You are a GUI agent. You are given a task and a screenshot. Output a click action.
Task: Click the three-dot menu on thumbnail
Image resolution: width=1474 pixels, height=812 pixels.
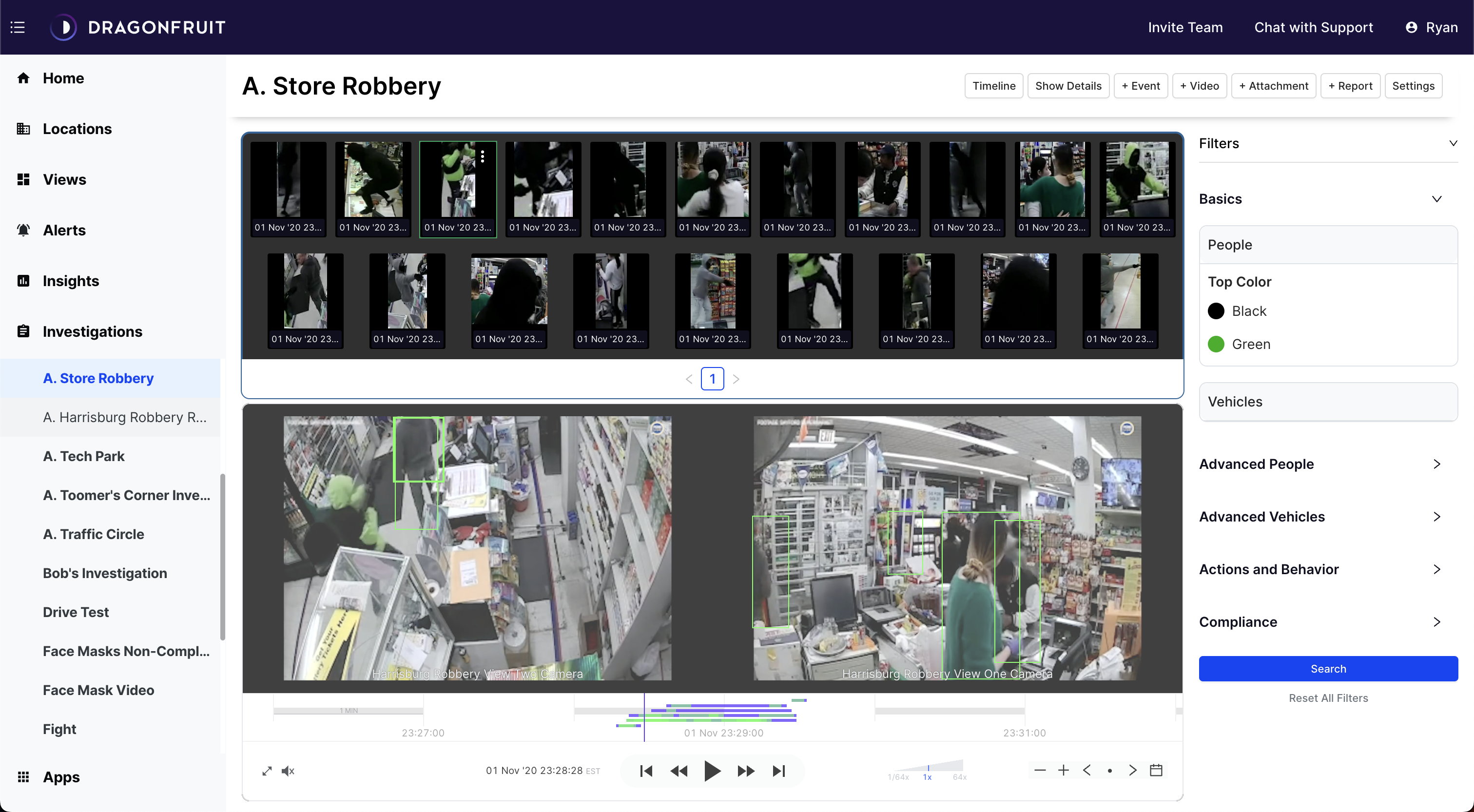point(483,157)
